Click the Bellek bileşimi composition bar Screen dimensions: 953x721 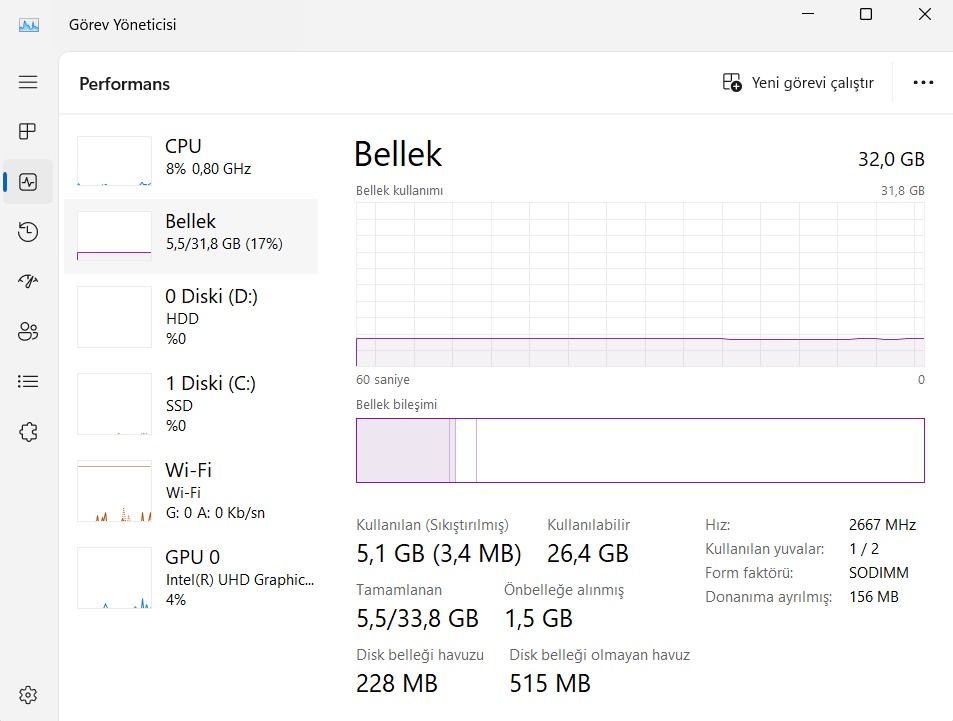640,450
